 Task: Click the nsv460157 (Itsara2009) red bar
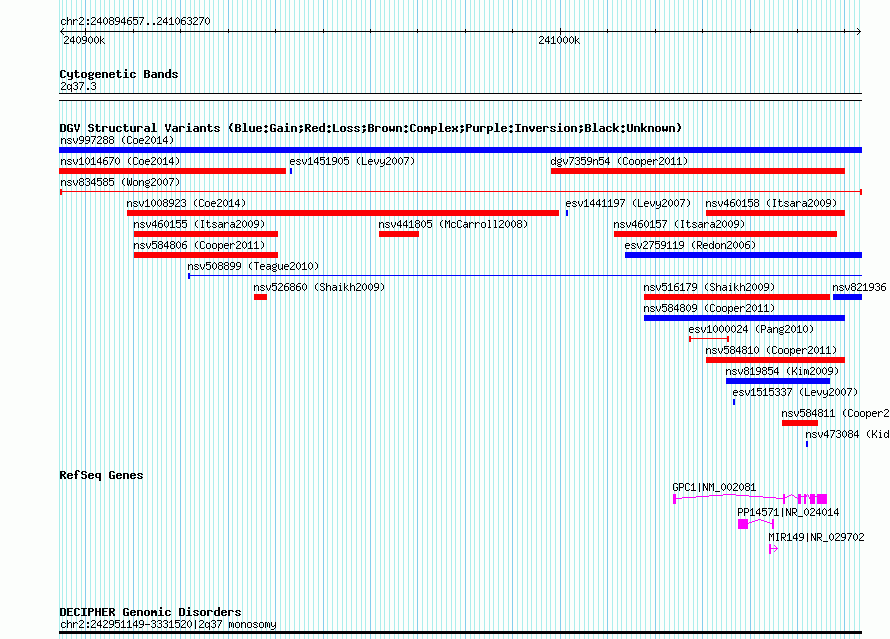coord(725,234)
